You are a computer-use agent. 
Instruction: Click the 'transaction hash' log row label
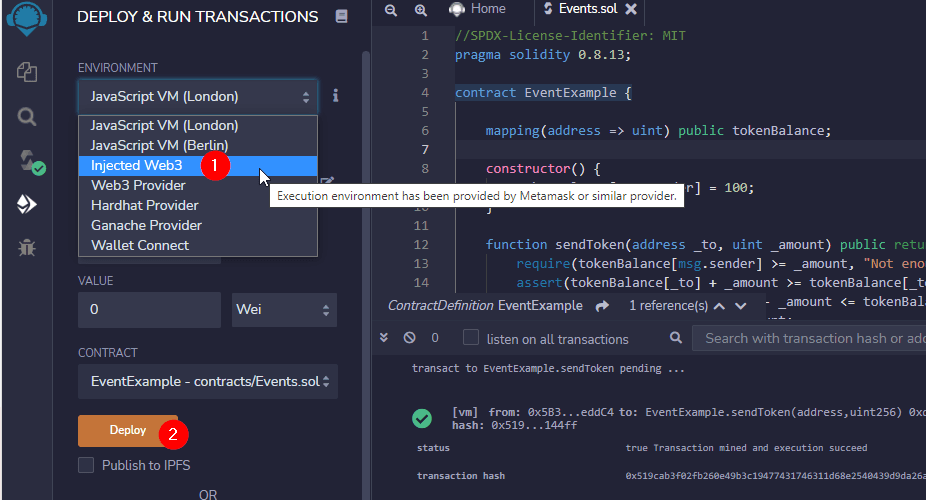point(461,476)
